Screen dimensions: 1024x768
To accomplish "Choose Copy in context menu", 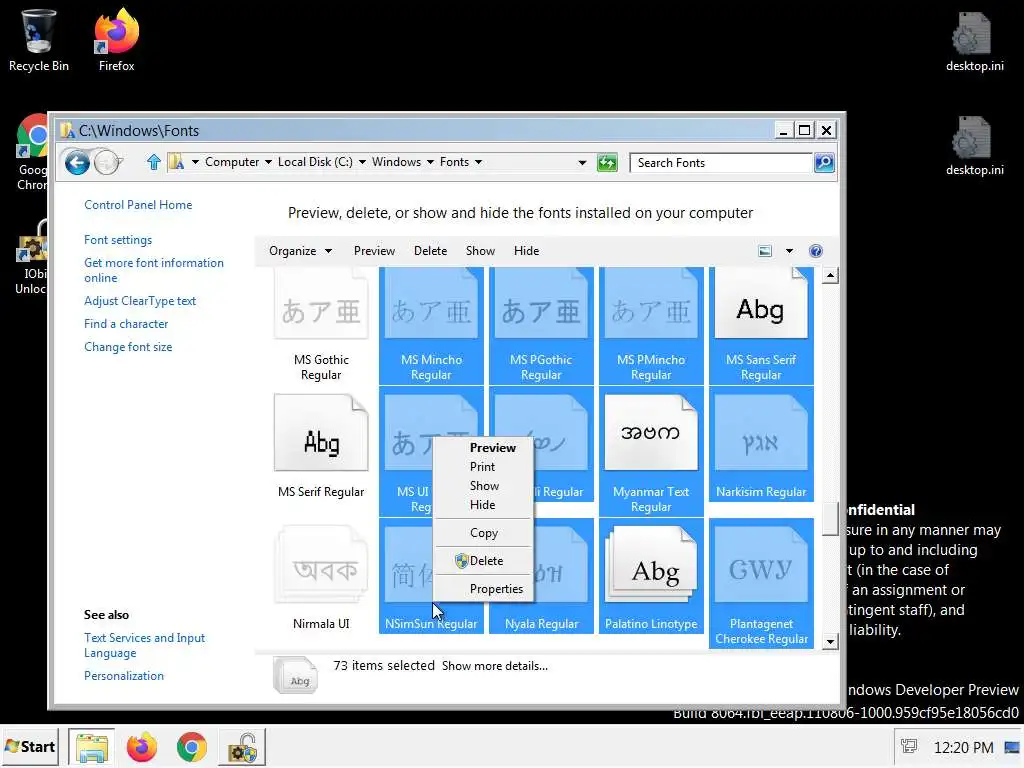I will 483,533.
